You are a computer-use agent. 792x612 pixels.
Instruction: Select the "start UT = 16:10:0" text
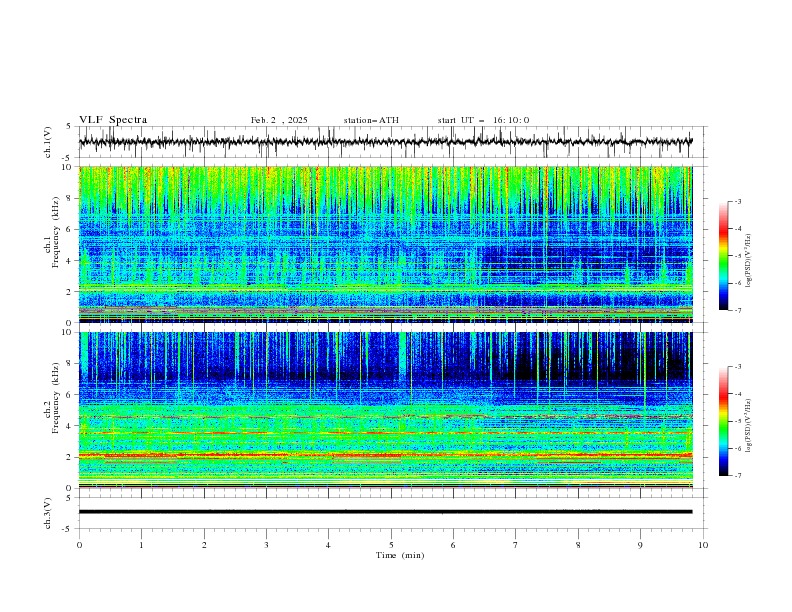pos(483,120)
